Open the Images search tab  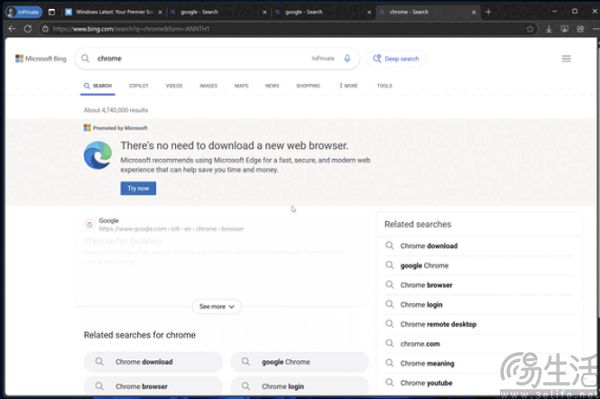pos(209,86)
